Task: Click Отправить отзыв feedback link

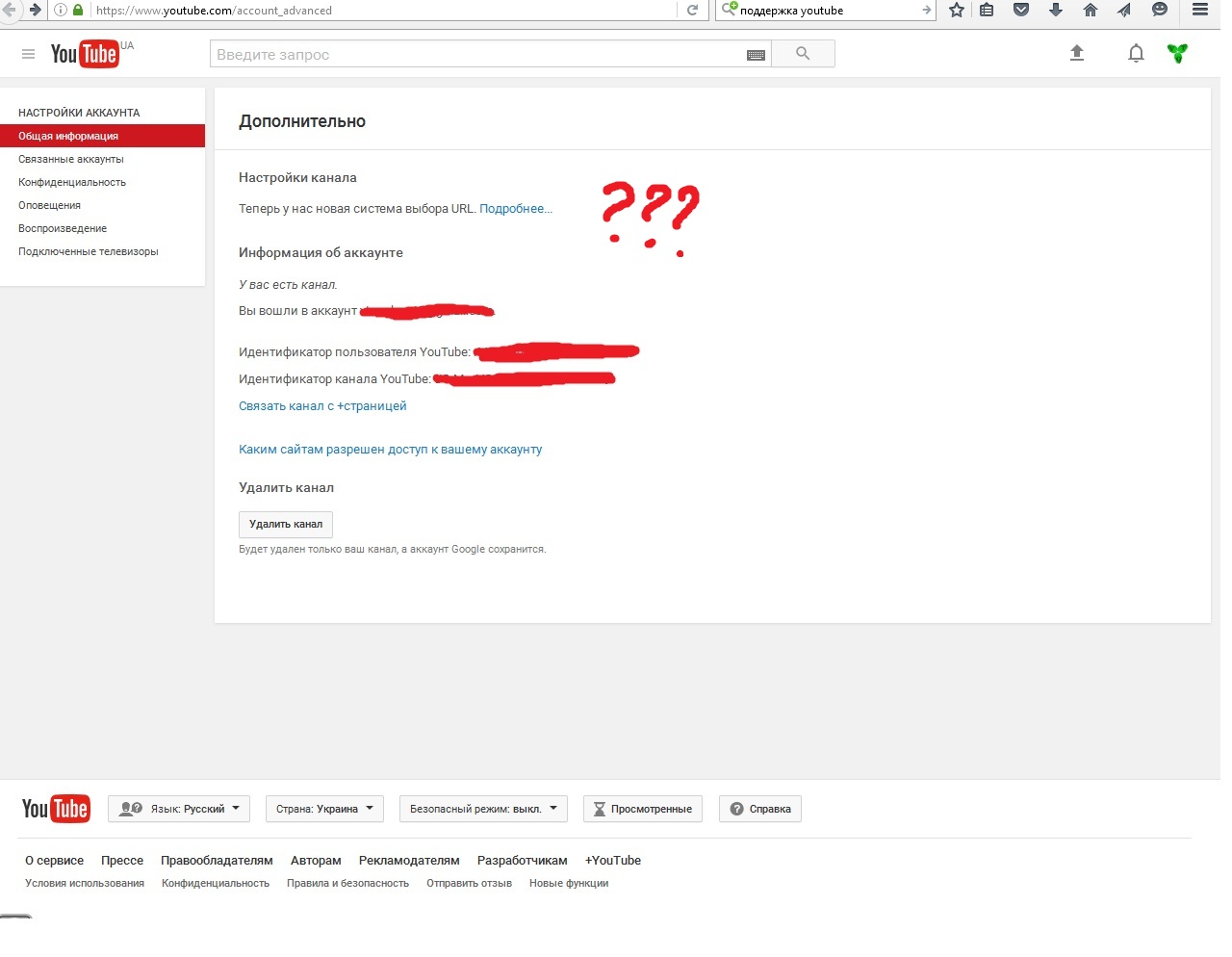Action: click(x=469, y=883)
